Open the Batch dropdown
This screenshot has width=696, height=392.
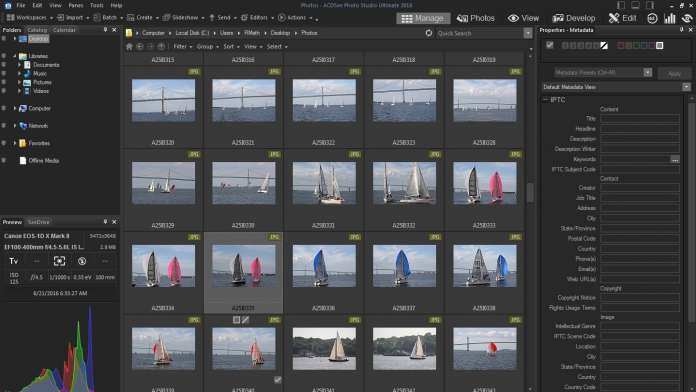108,18
